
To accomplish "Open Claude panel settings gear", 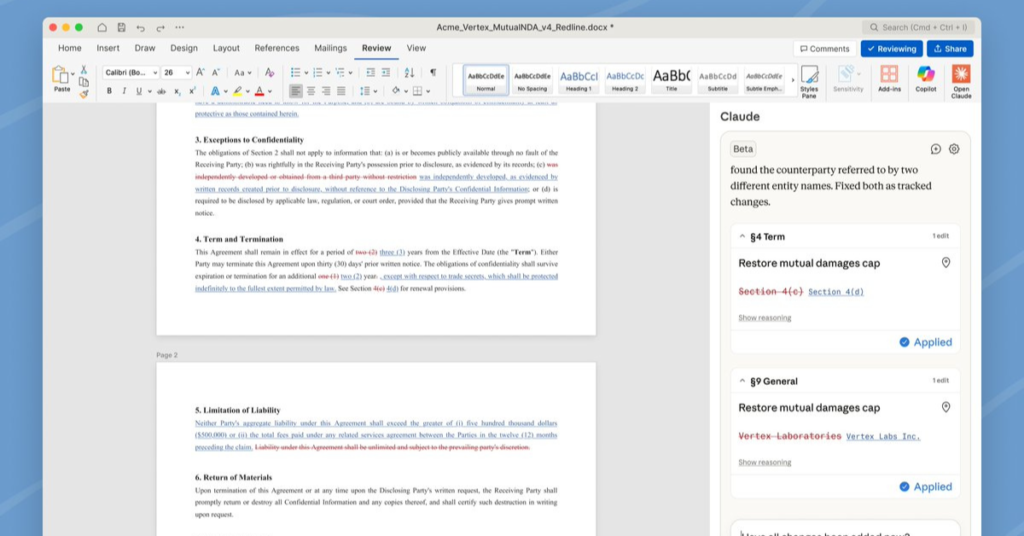I will pyautogui.click(x=954, y=149).
